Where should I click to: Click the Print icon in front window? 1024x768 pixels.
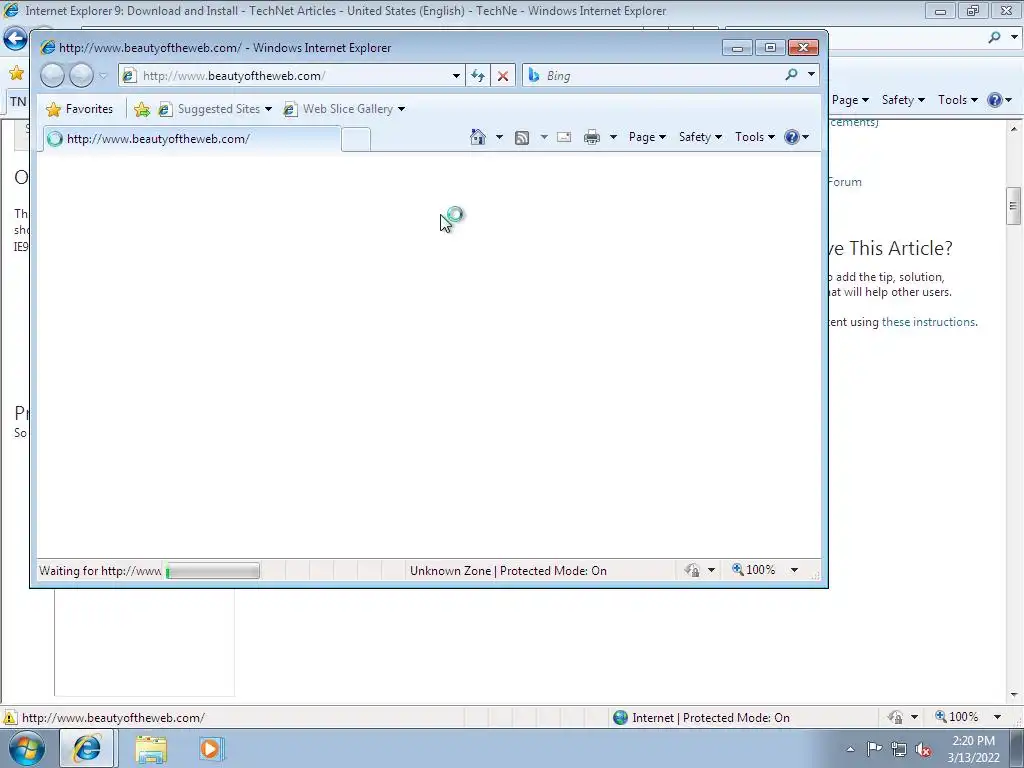592,137
